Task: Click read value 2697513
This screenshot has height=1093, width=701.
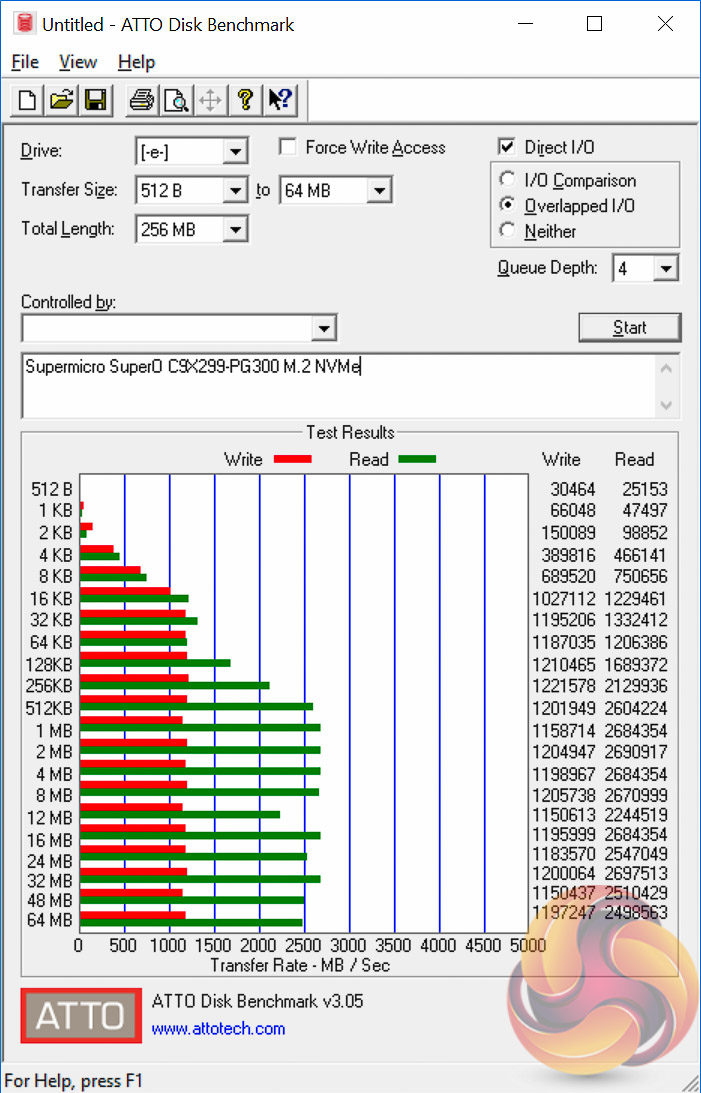Action: click(x=636, y=873)
